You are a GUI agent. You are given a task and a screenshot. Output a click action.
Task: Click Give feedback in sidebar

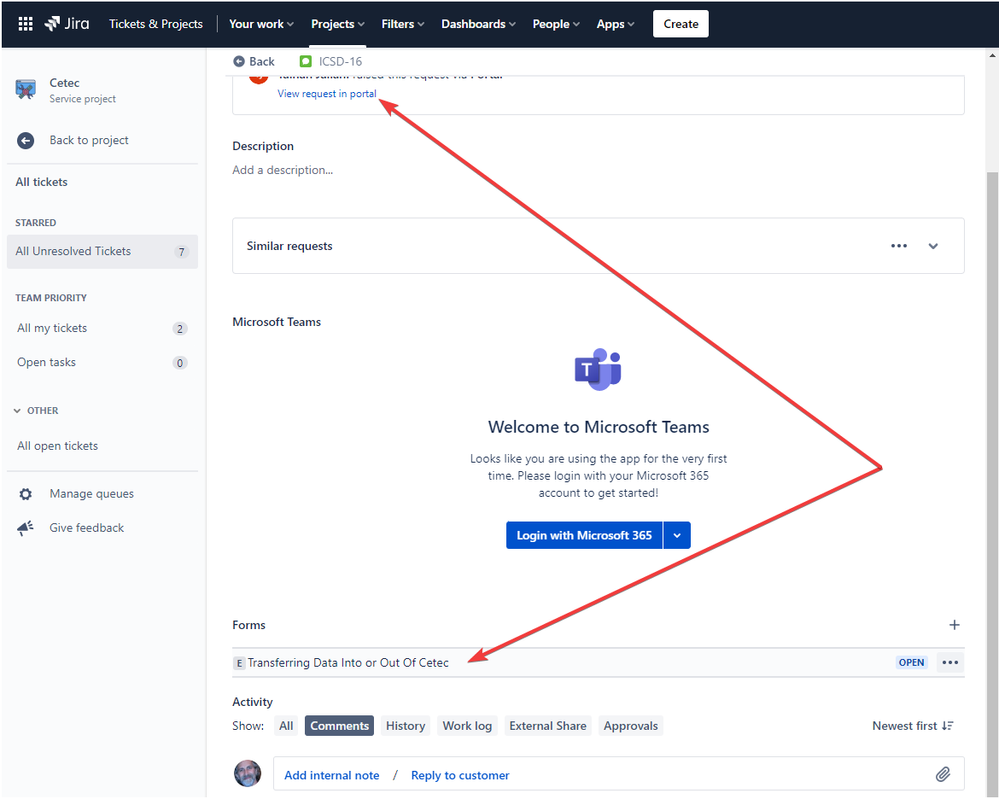[x=87, y=528]
